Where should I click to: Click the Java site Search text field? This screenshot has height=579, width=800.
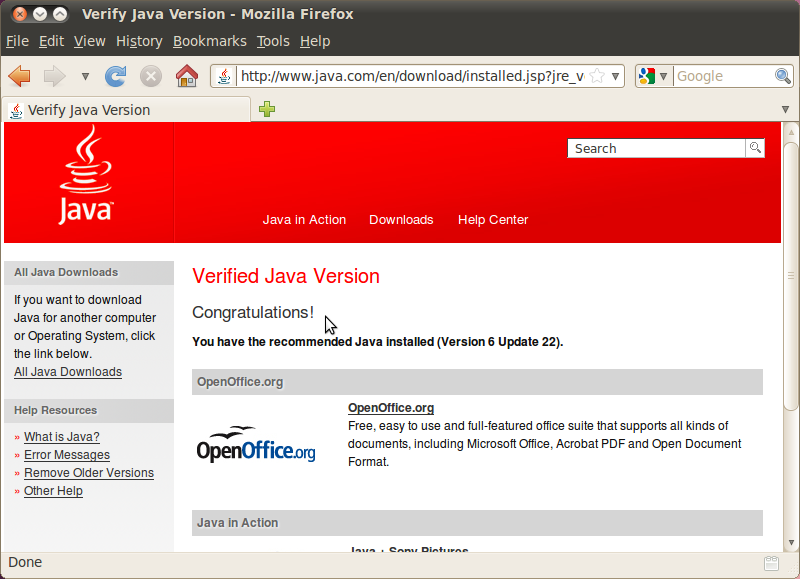pyautogui.click(x=656, y=148)
